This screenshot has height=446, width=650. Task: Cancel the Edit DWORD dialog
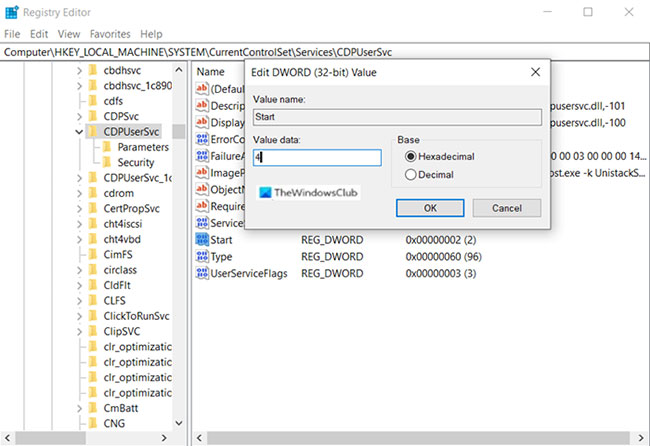coord(506,208)
